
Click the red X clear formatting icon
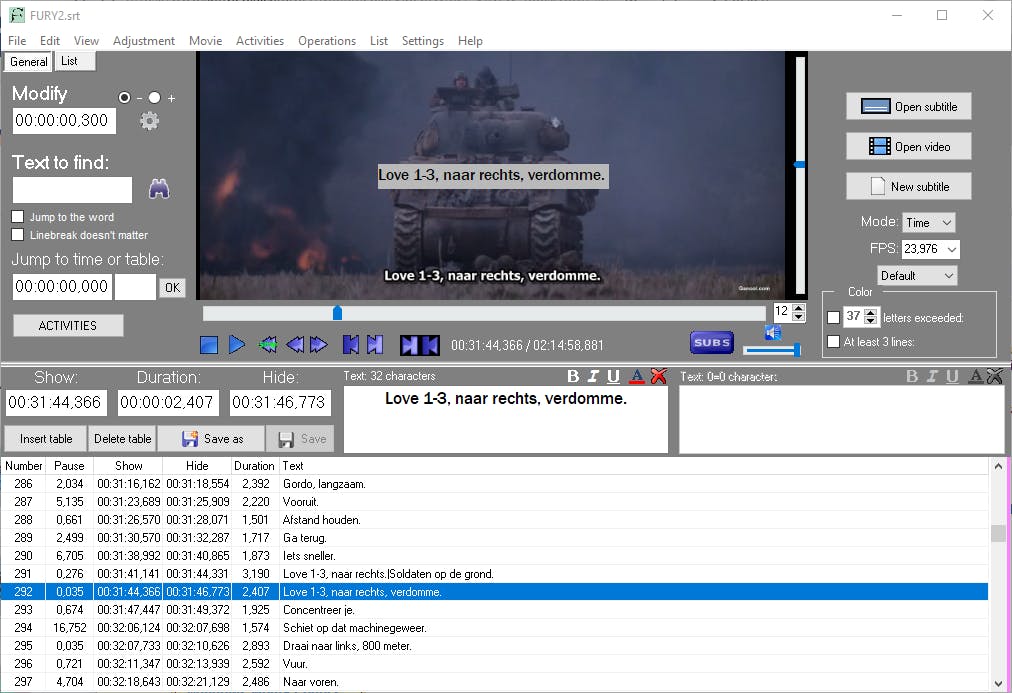tap(657, 376)
